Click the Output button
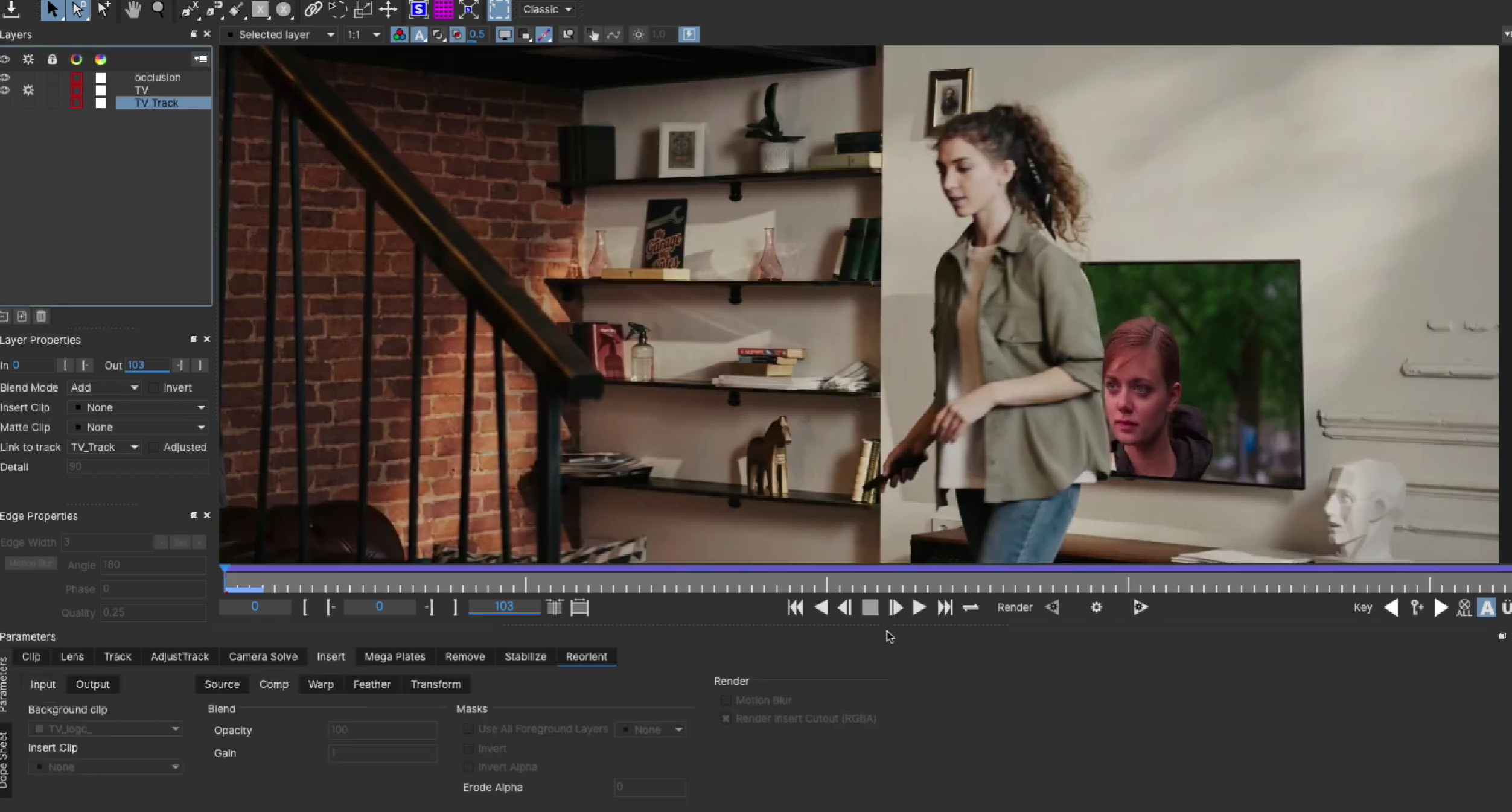The height and width of the screenshot is (812, 1512). 92,684
